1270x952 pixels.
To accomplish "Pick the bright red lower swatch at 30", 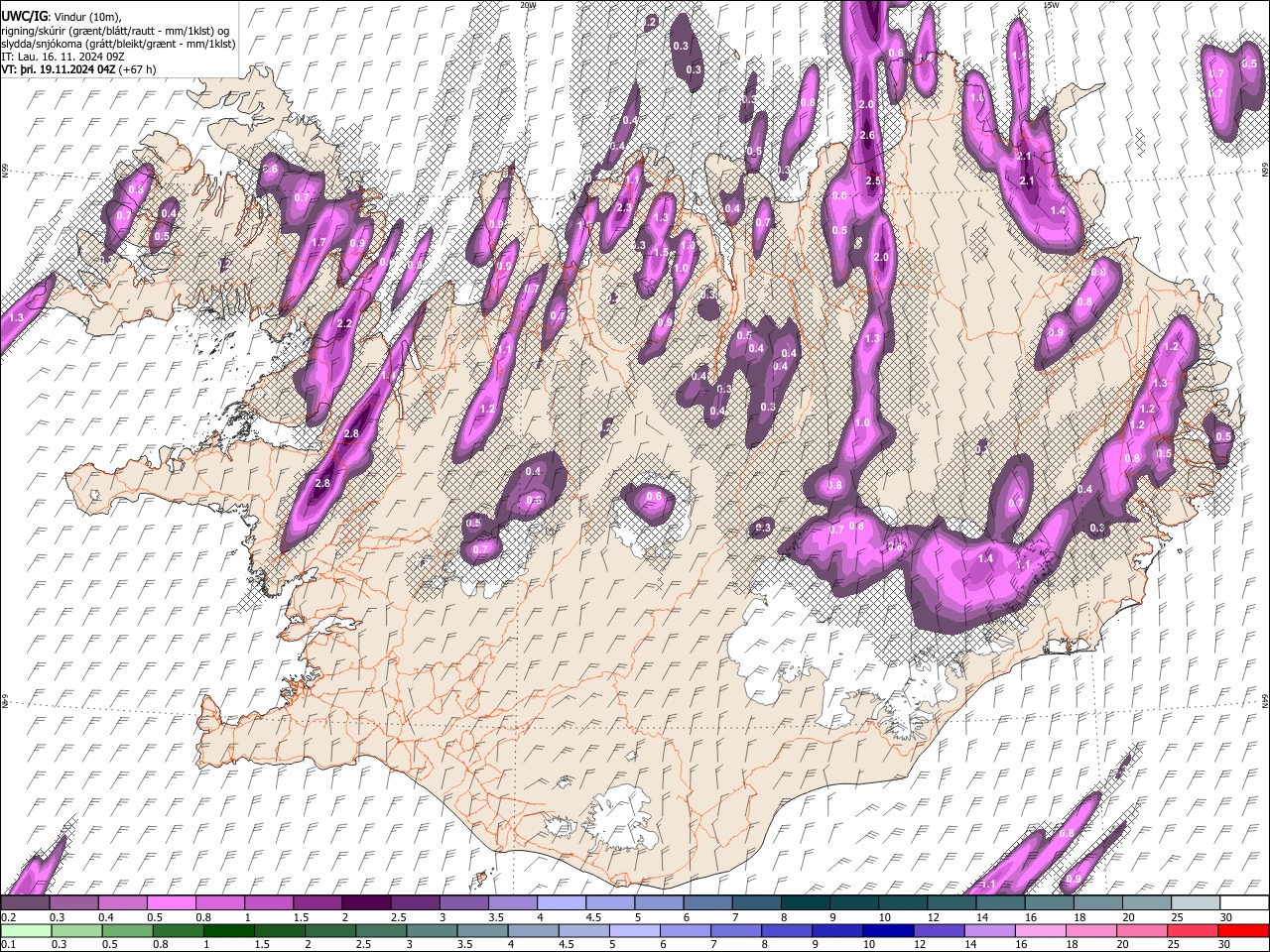I will coord(1244,930).
